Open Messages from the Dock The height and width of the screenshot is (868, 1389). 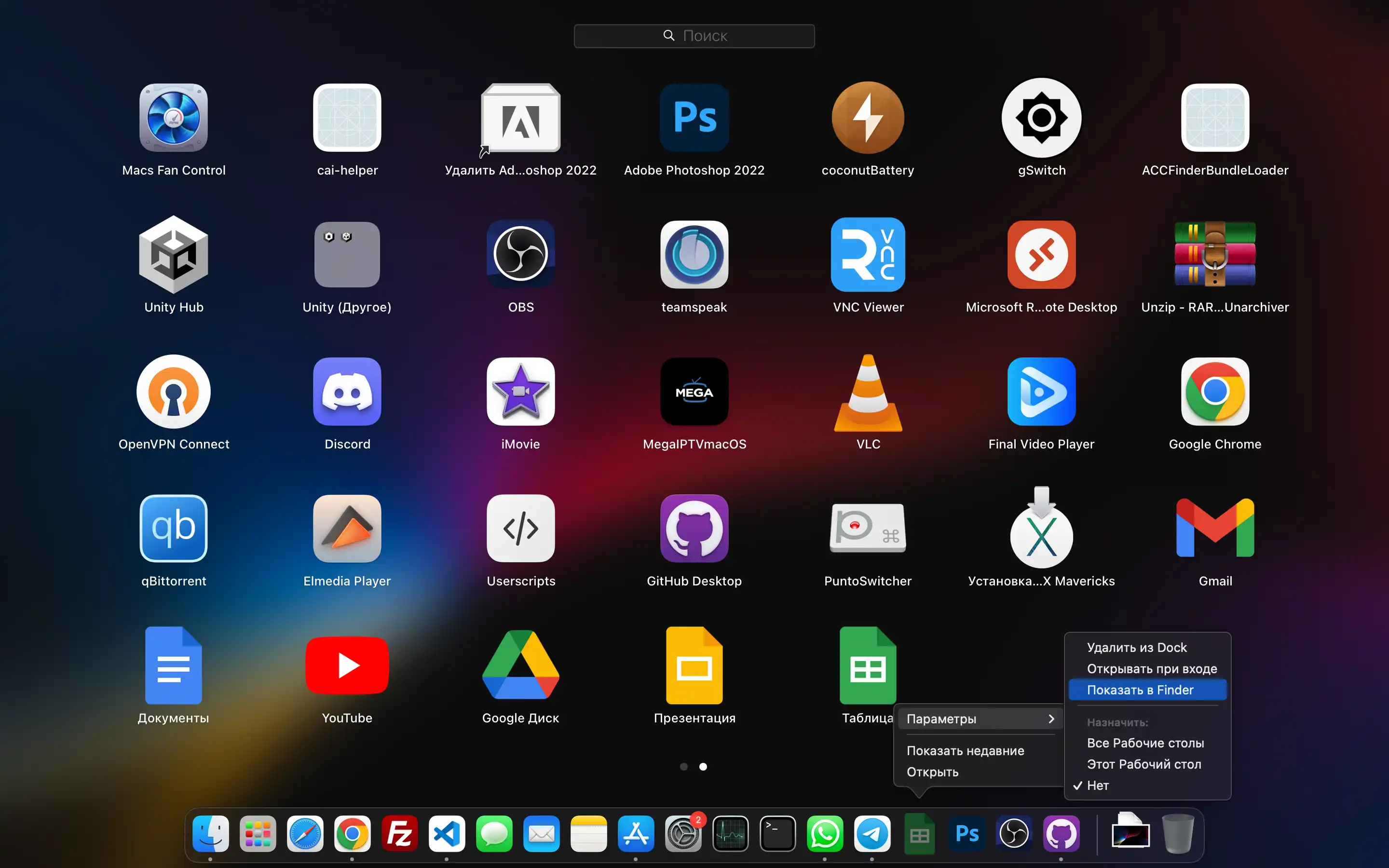pos(493,833)
